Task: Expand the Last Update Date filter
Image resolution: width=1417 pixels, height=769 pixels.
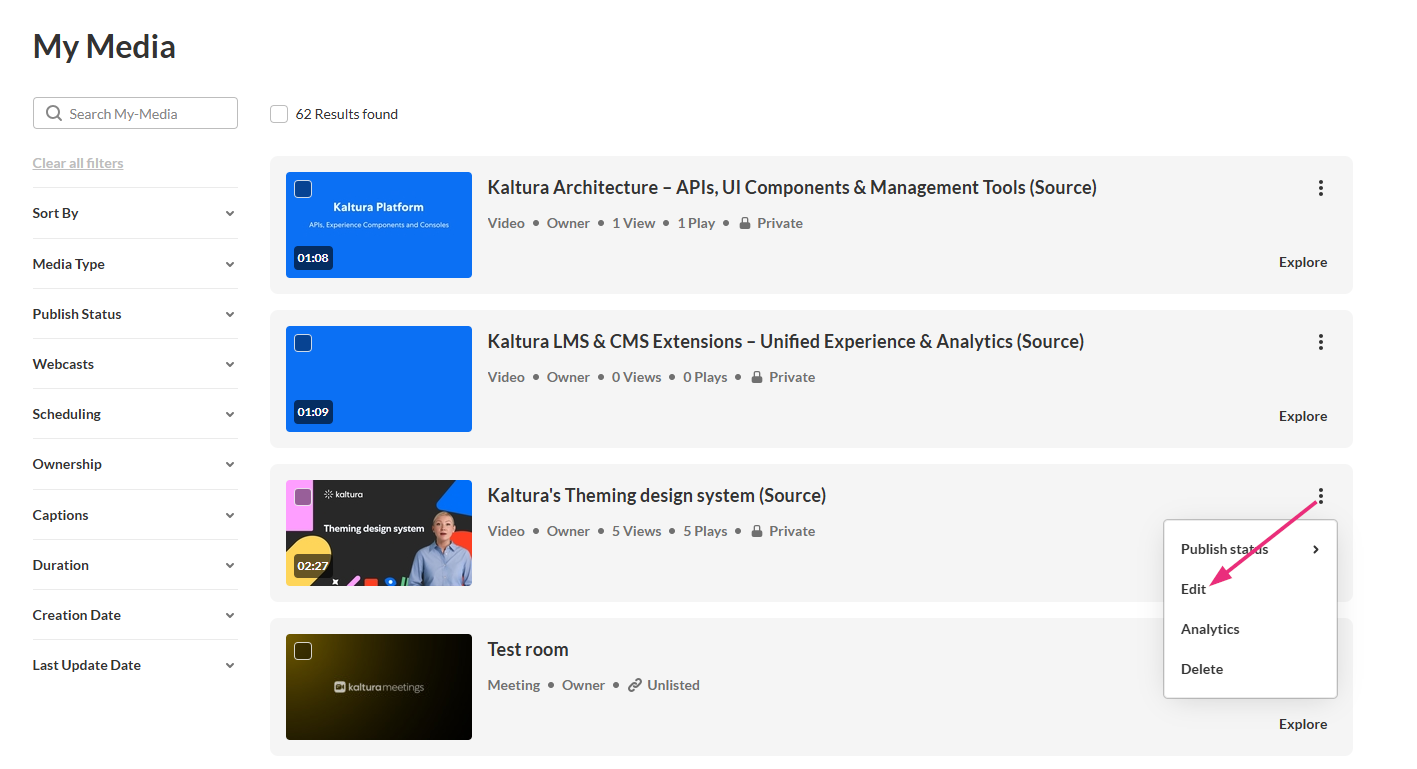Action: pos(135,665)
